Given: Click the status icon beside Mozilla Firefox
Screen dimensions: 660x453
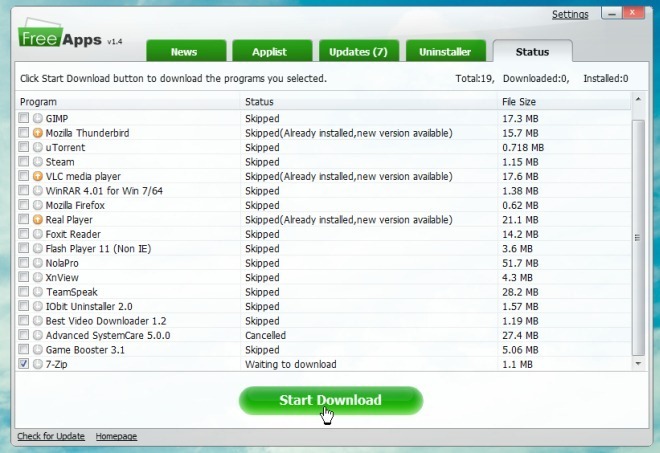Looking at the screenshot, I should click(38, 205).
